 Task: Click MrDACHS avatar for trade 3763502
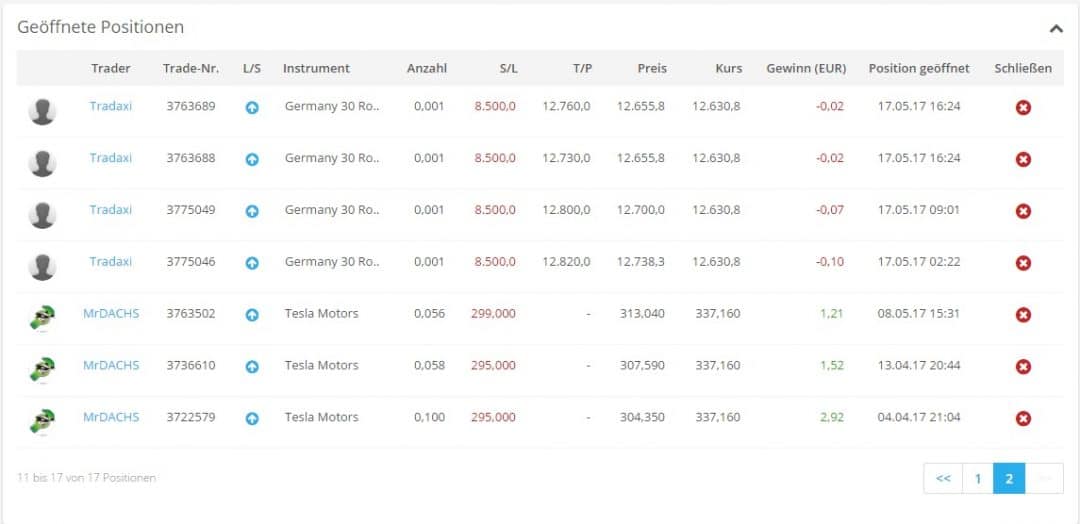[42, 317]
